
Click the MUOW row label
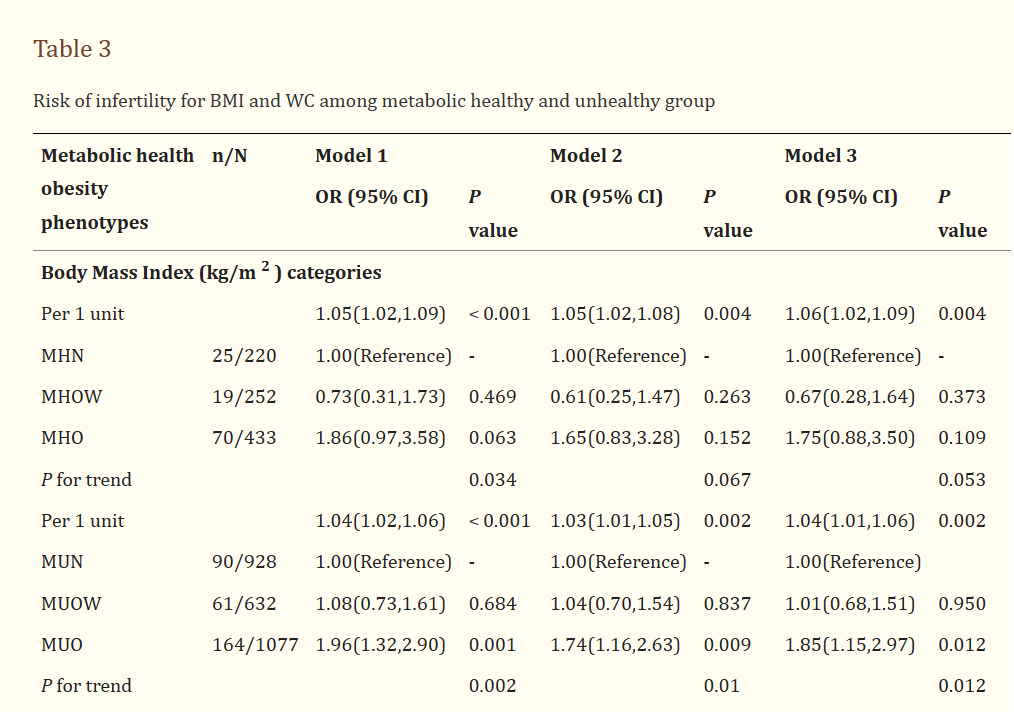tap(71, 604)
